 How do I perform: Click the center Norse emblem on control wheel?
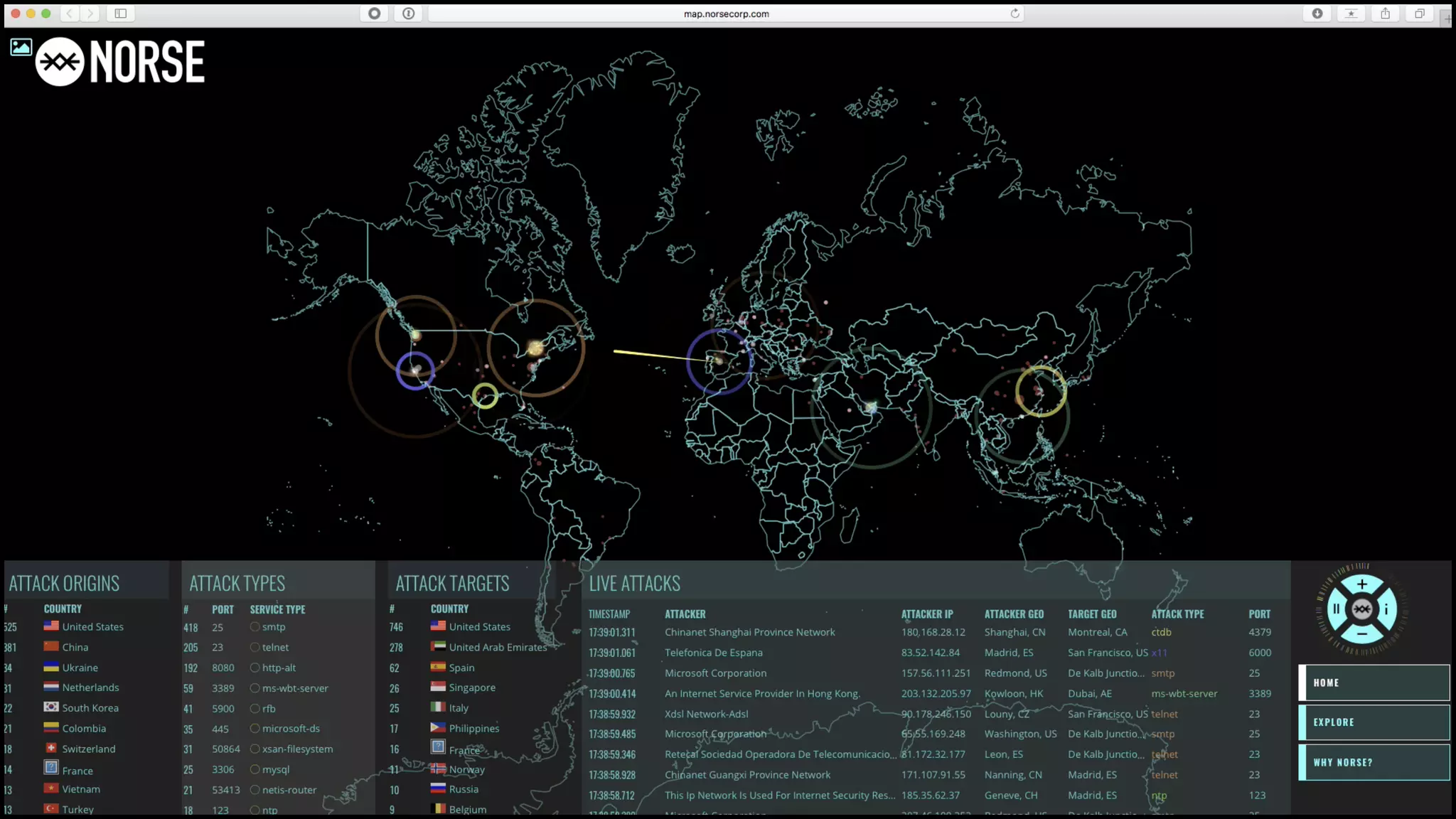(1361, 609)
